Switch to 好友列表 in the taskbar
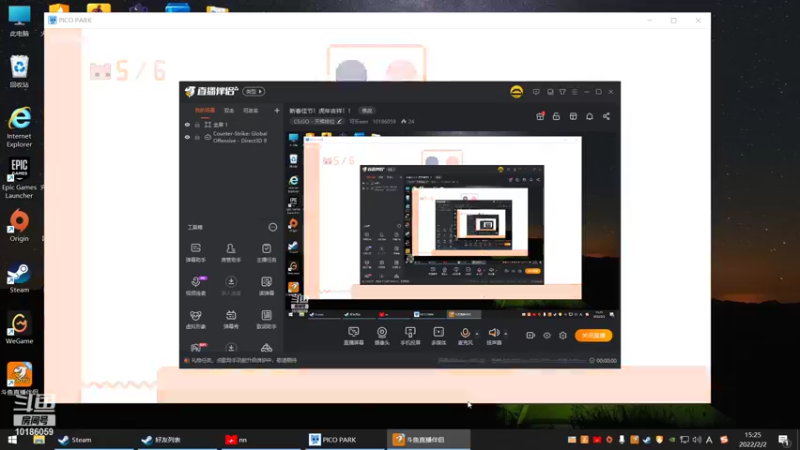Image resolution: width=800 pixels, height=450 pixels. click(178, 439)
